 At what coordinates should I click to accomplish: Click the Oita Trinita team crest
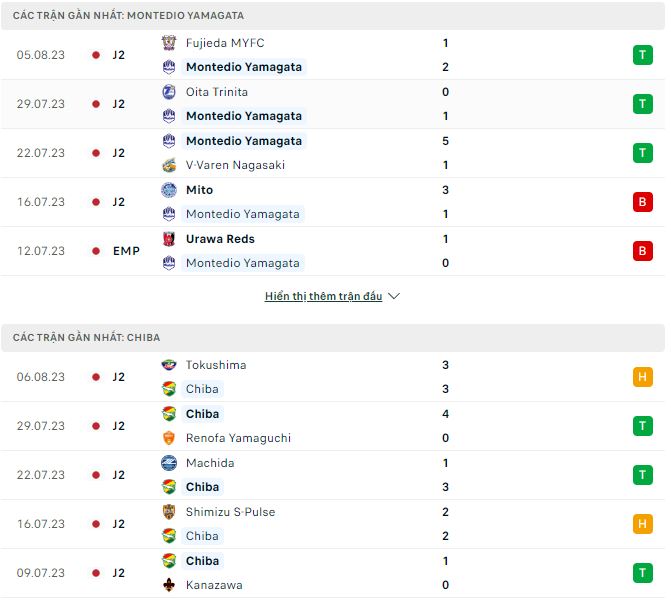click(x=168, y=92)
